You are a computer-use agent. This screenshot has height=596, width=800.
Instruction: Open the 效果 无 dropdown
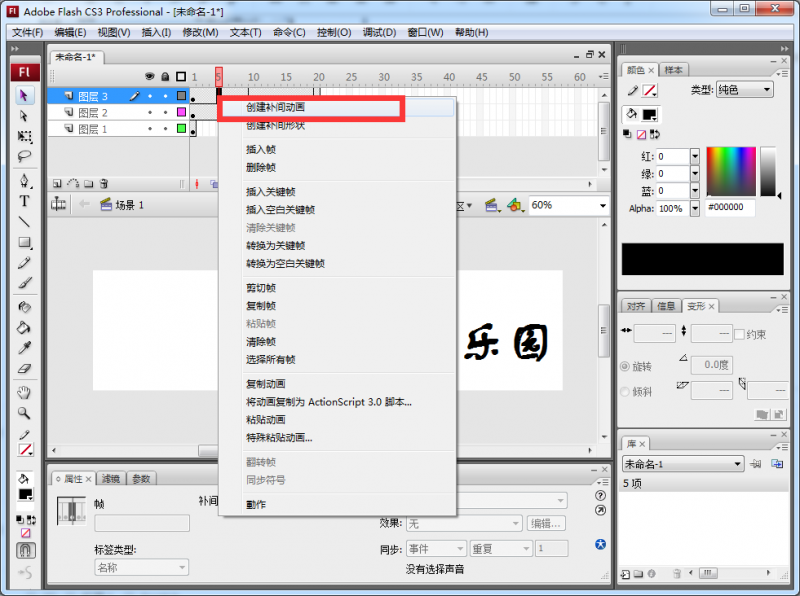[463, 524]
